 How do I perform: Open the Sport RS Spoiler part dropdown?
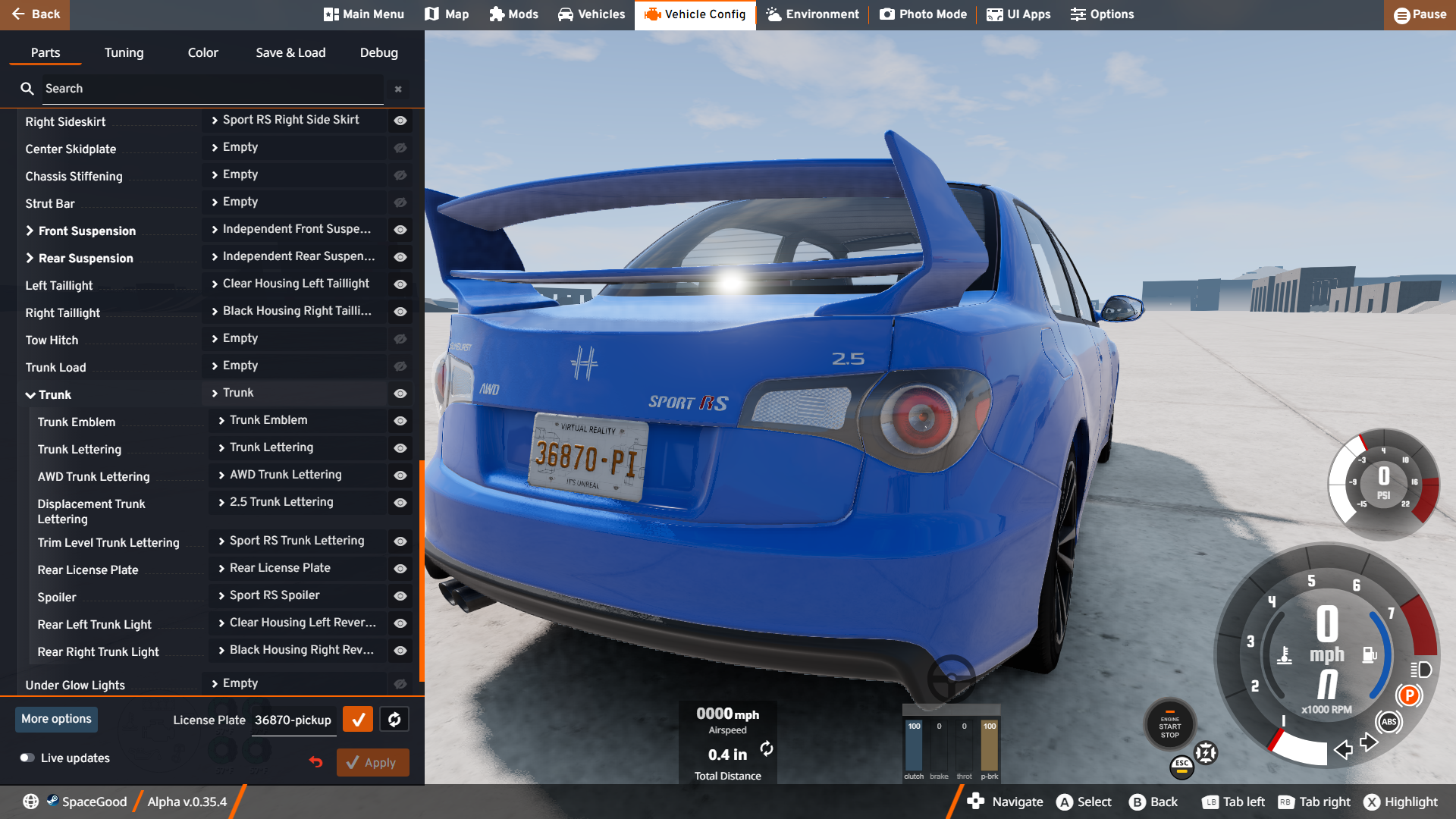(299, 595)
